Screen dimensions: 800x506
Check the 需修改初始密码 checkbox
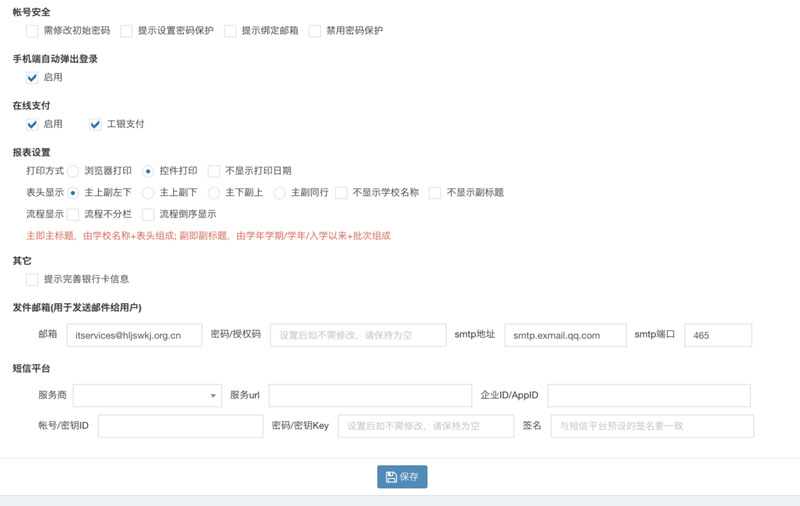pos(33,31)
